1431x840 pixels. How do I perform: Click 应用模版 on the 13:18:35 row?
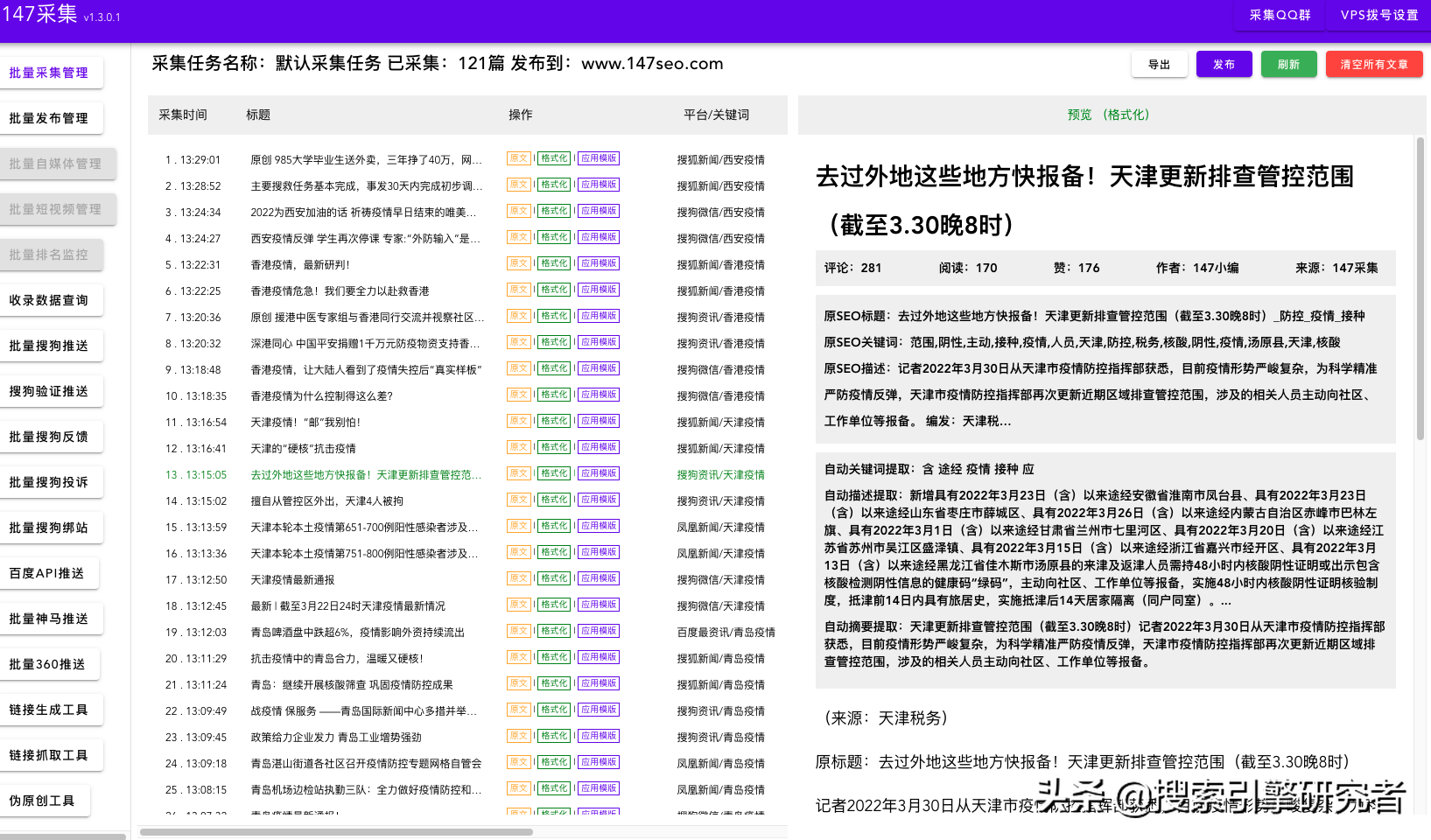pos(599,395)
